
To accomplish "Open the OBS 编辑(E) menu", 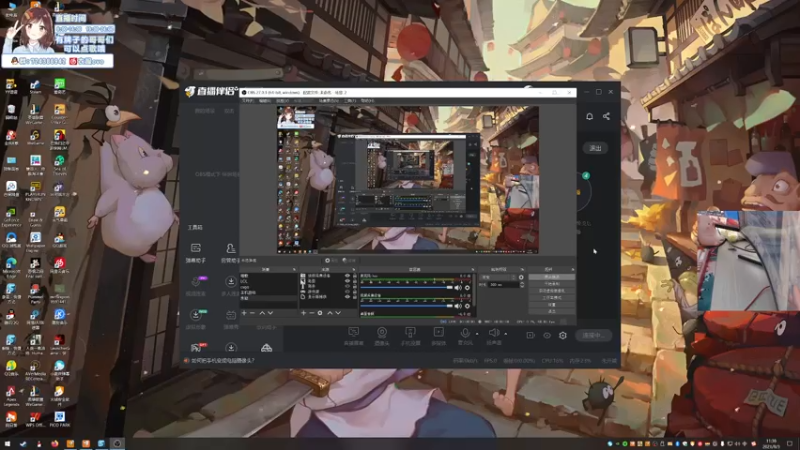I will click(x=265, y=101).
